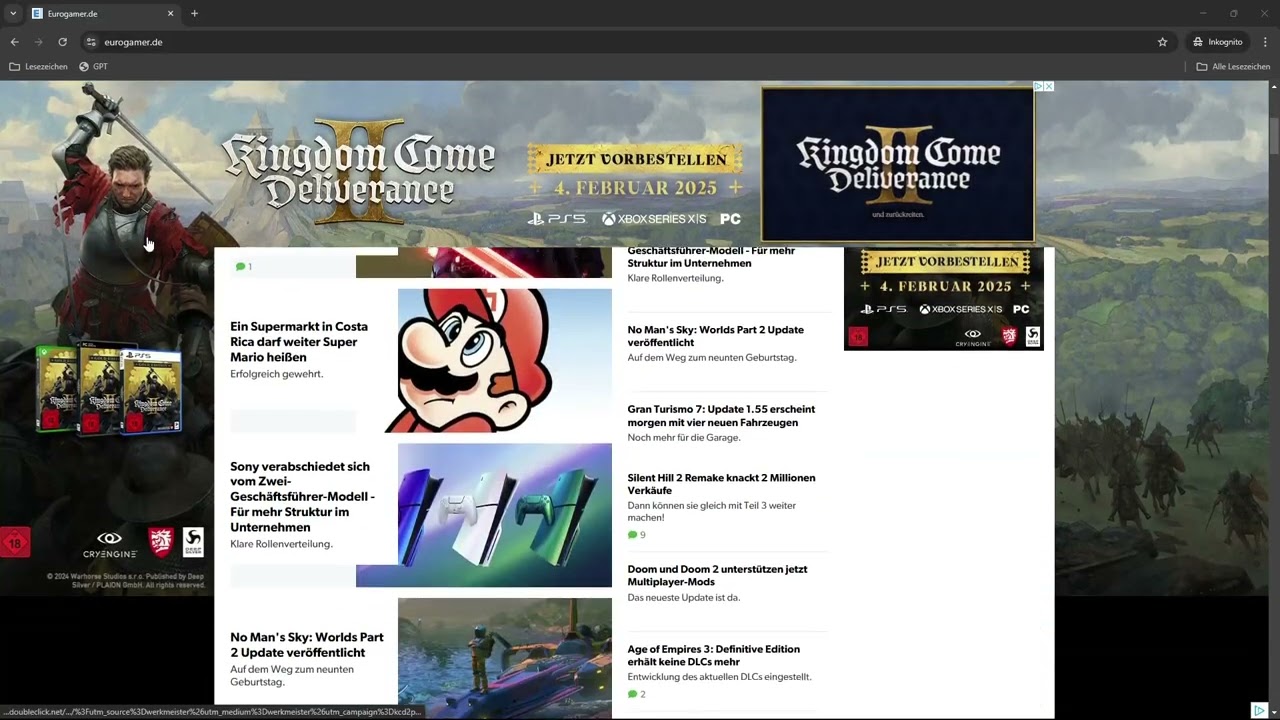Open Sony Zwei-Geschäftsführer-Modell article headline
Image resolution: width=1280 pixels, height=720 pixels.
pyautogui.click(x=302, y=497)
